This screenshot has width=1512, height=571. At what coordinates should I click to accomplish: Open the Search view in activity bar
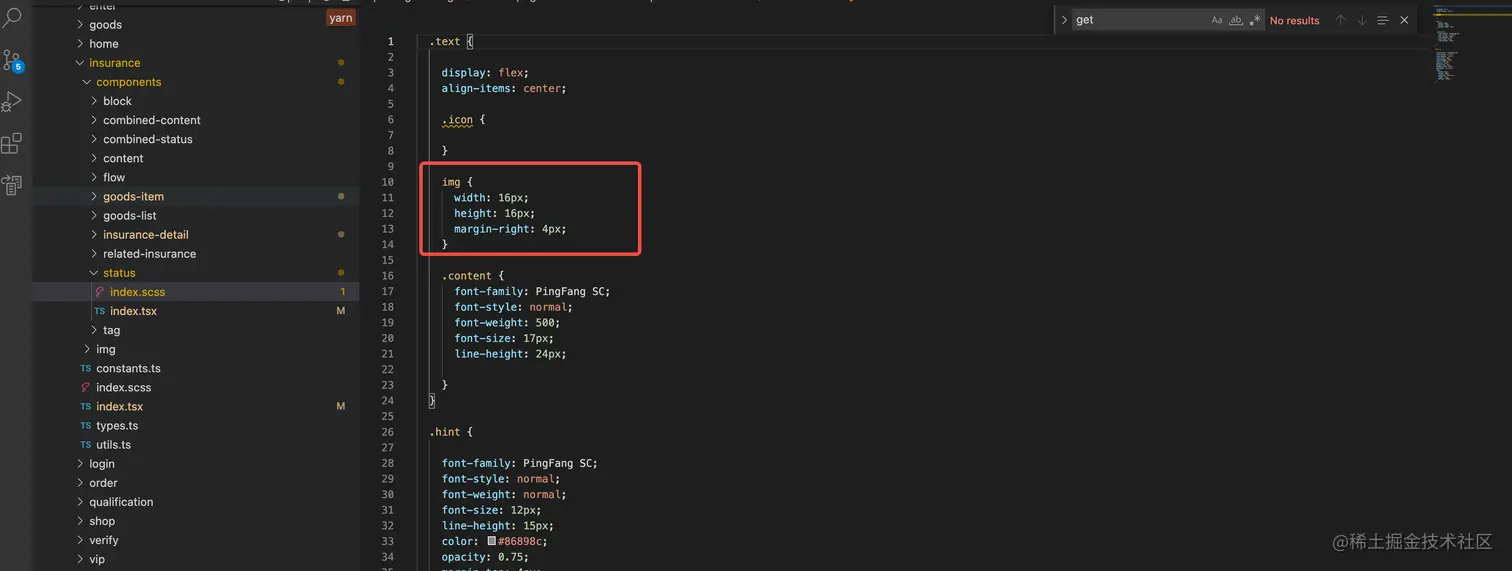12,18
